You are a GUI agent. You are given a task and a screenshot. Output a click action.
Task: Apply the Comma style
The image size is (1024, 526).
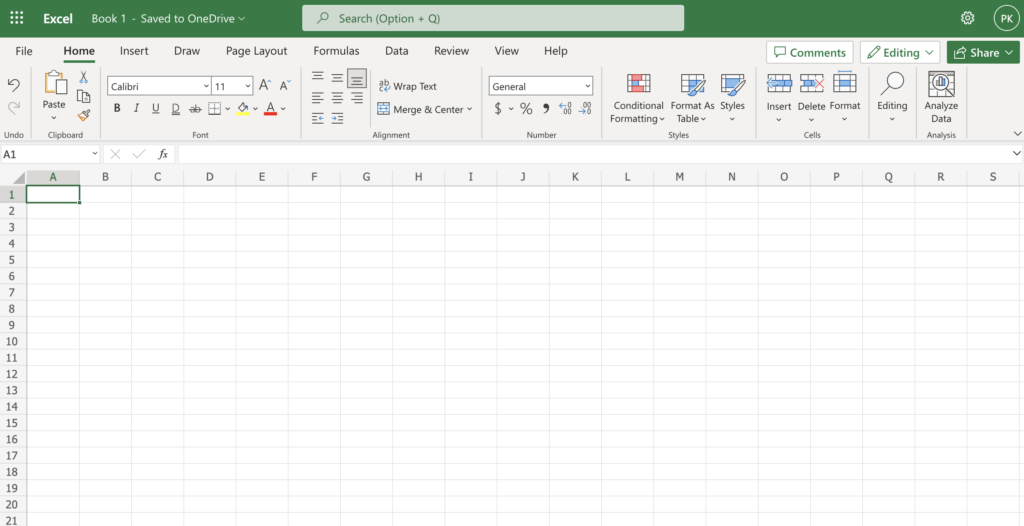[x=546, y=108]
